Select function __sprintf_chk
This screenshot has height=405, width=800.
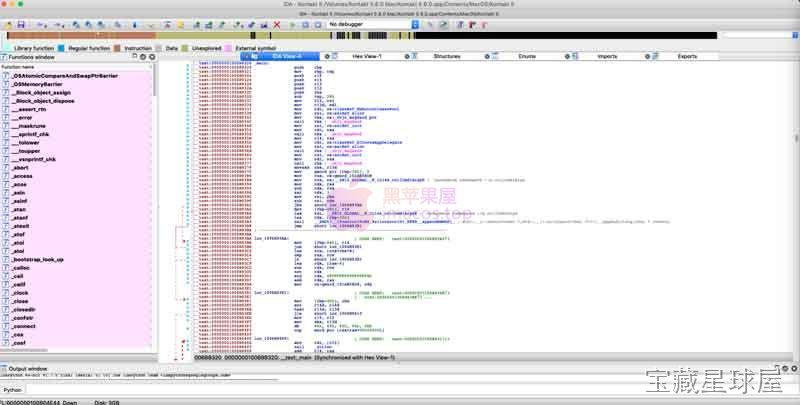pyautogui.click(x=30, y=134)
